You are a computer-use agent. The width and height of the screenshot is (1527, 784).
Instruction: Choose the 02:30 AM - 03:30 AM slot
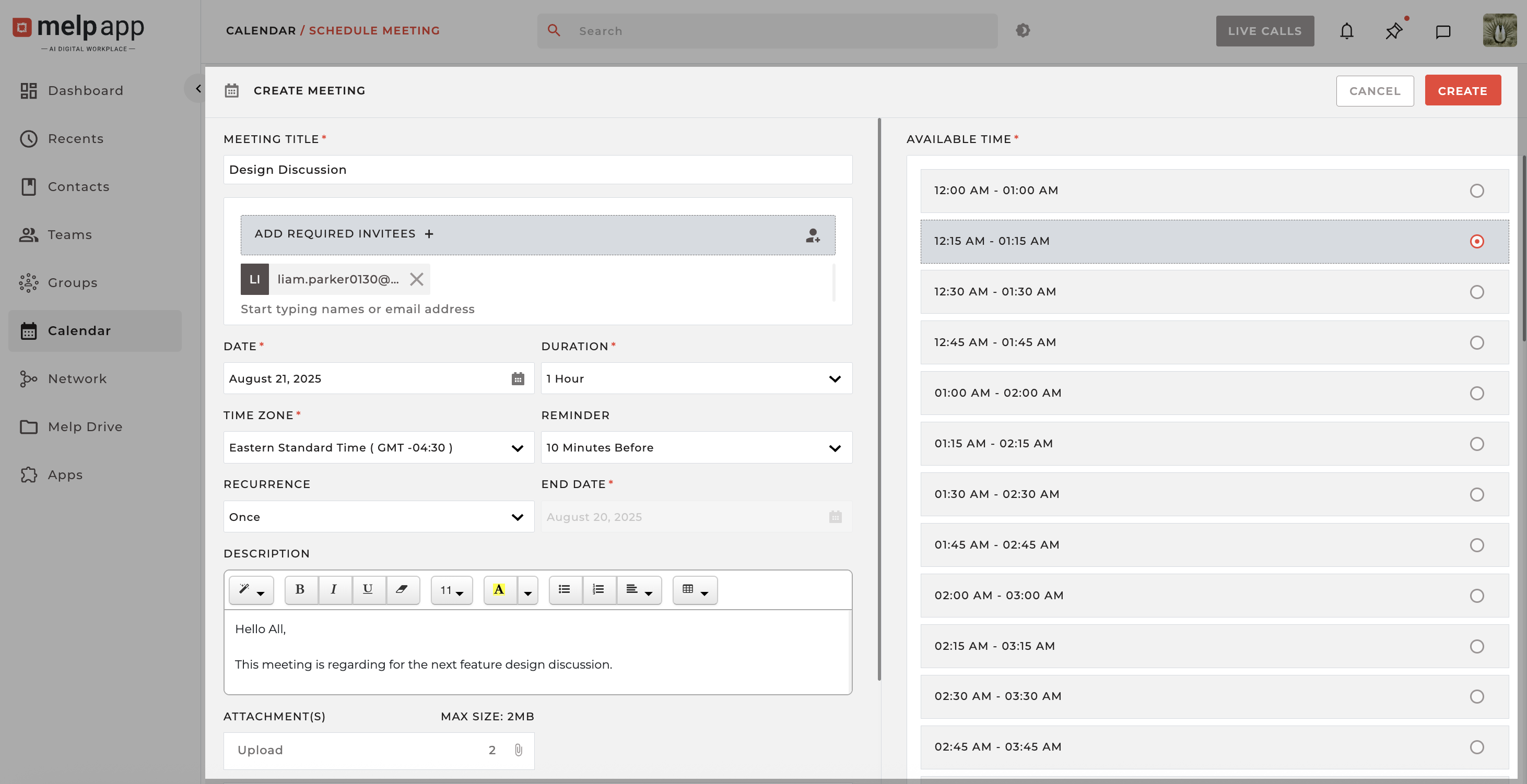[1476, 696]
